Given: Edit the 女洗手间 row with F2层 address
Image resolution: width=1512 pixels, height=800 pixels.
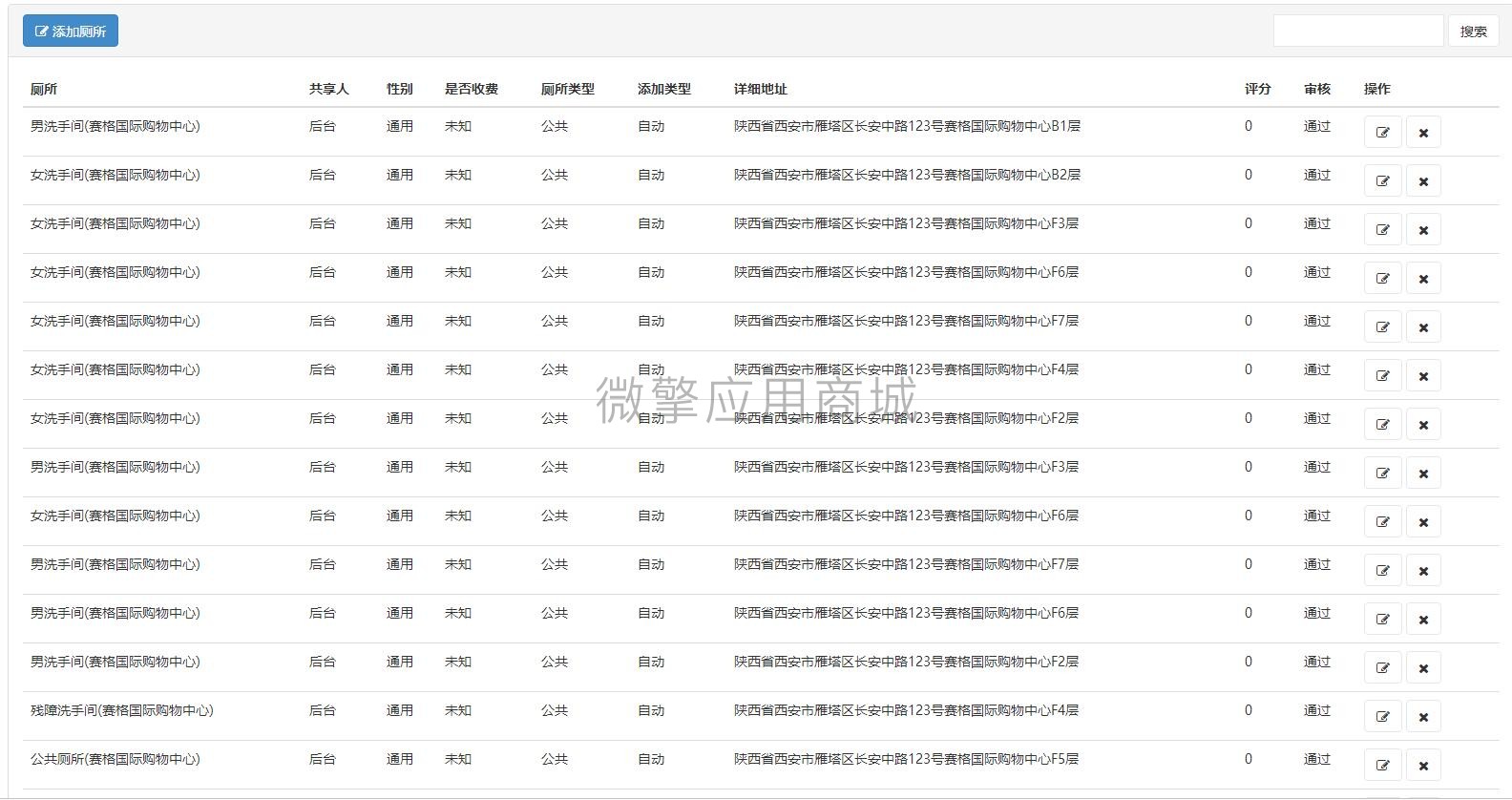Looking at the screenshot, I should pos(1382,425).
